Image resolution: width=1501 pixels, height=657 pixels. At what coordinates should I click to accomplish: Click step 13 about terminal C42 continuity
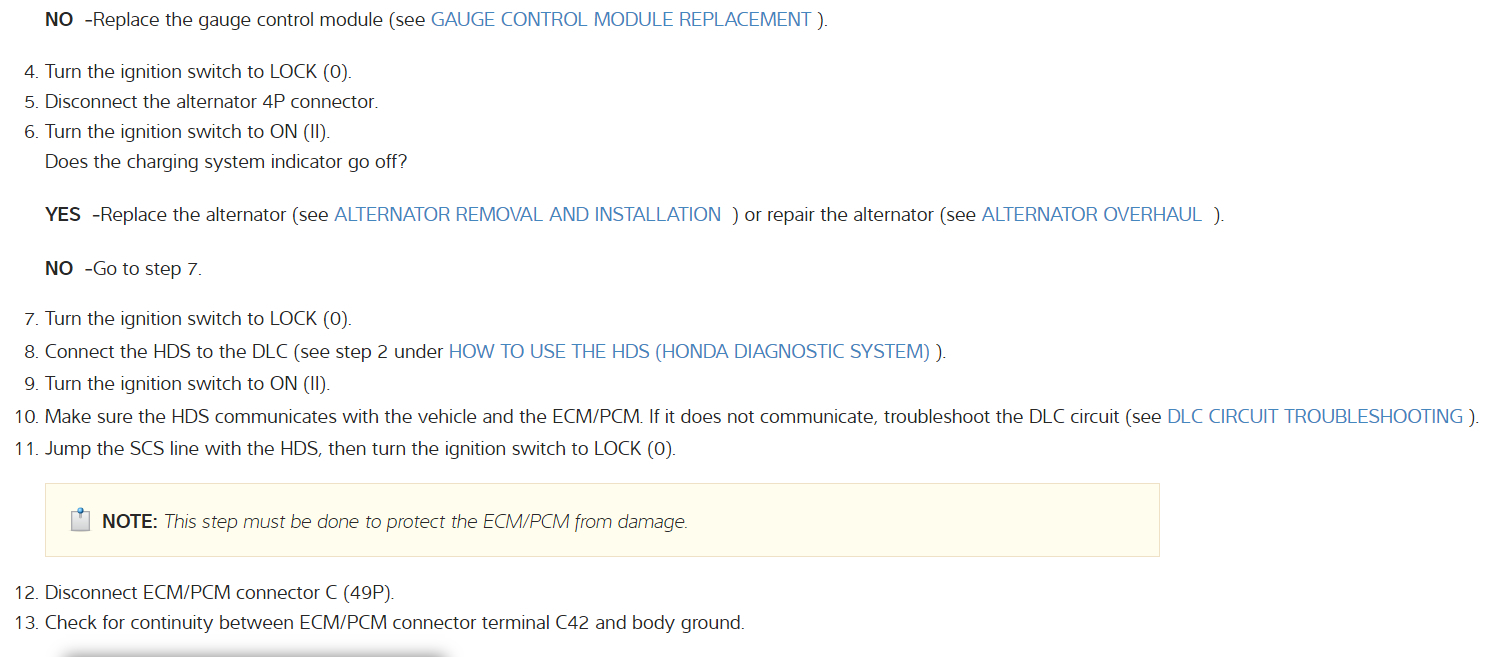(x=394, y=623)
